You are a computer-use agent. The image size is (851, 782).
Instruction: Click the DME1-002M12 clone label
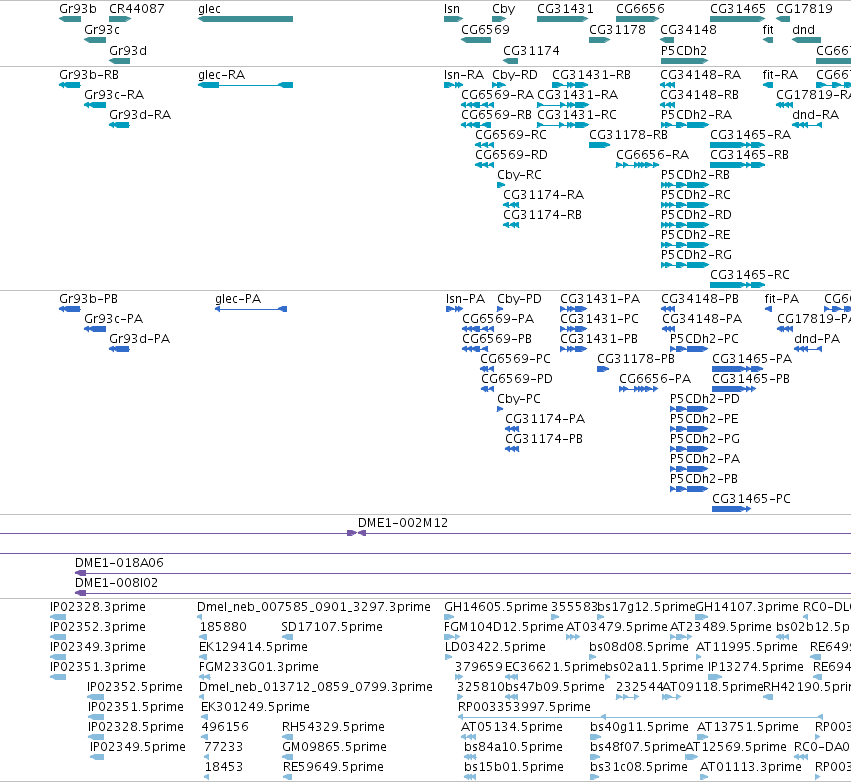403,523
